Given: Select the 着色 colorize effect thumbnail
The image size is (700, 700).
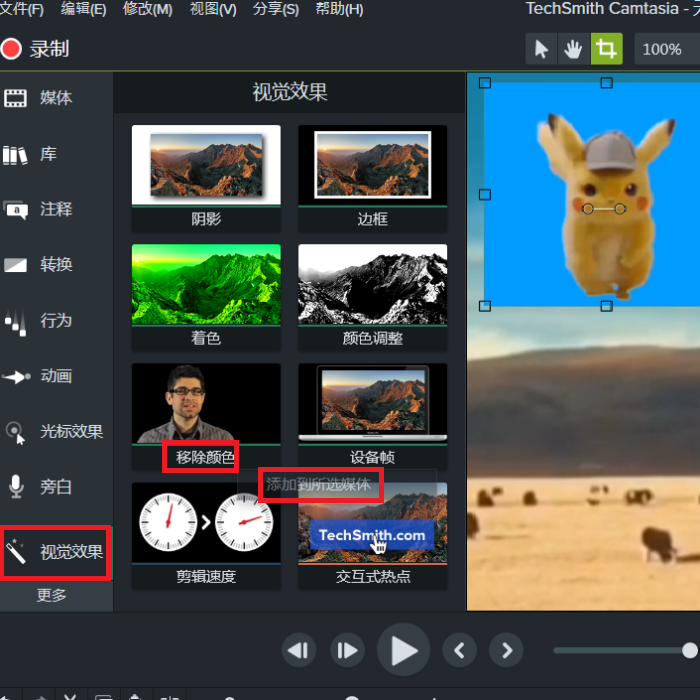Looking at the screenshot, I should tap(206, 284).
